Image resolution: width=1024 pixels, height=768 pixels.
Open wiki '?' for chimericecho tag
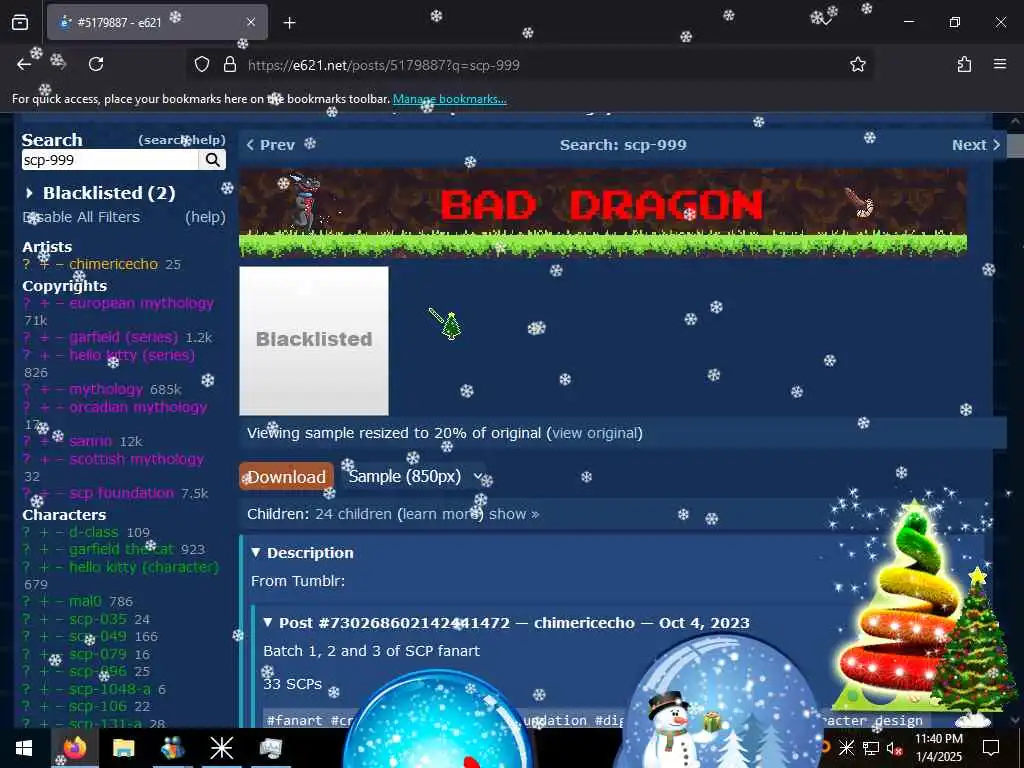tap(27, 264)
